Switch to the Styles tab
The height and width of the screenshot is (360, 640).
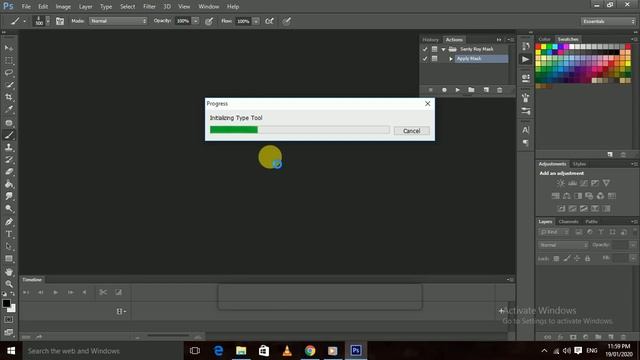click(x=579, y=164)
